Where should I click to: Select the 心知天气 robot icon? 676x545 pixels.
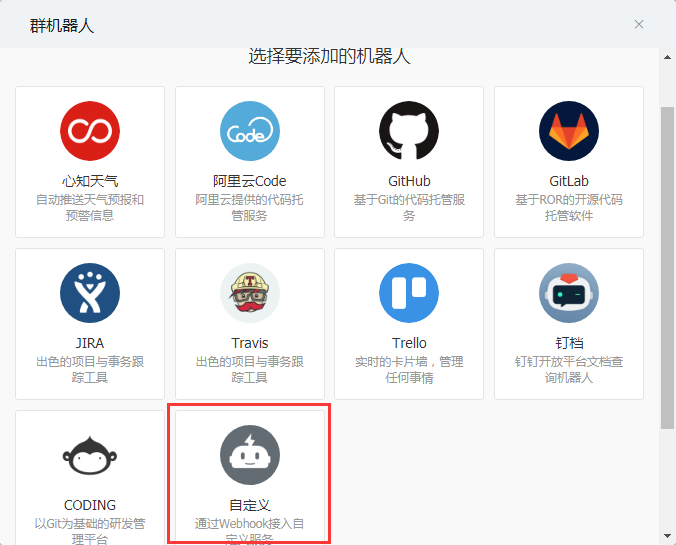(90, 131)
